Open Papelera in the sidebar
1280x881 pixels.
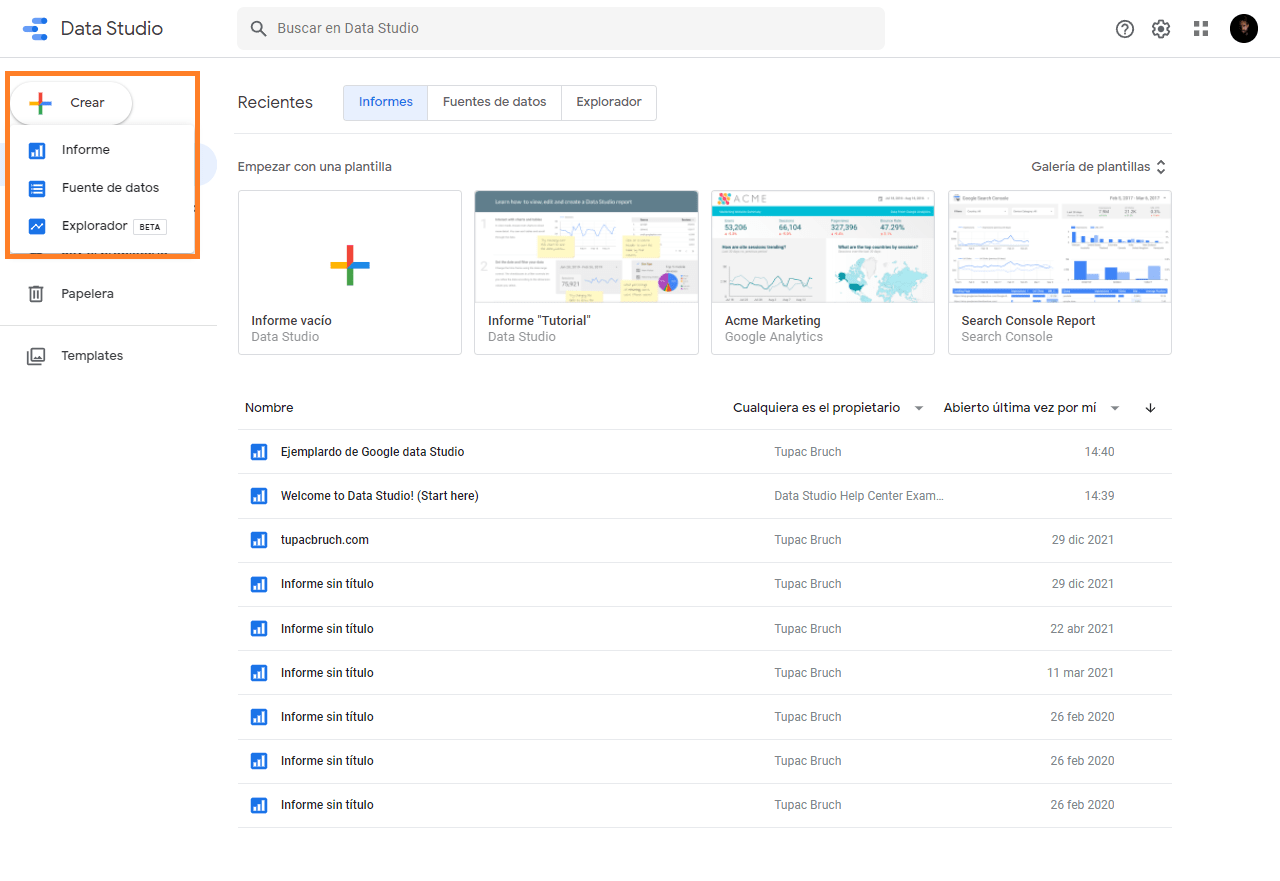click(x=87, y=294)
